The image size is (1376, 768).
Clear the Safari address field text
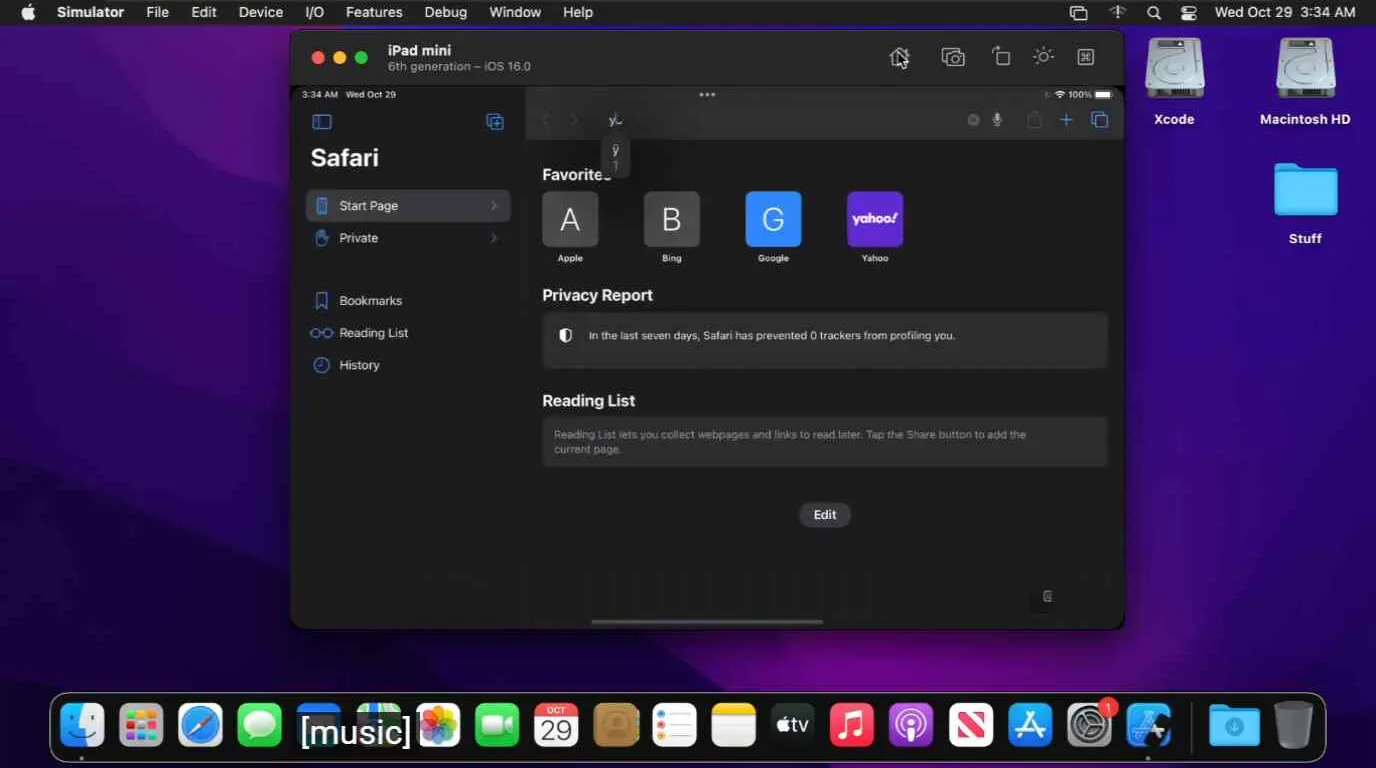[x=973, y=120]
